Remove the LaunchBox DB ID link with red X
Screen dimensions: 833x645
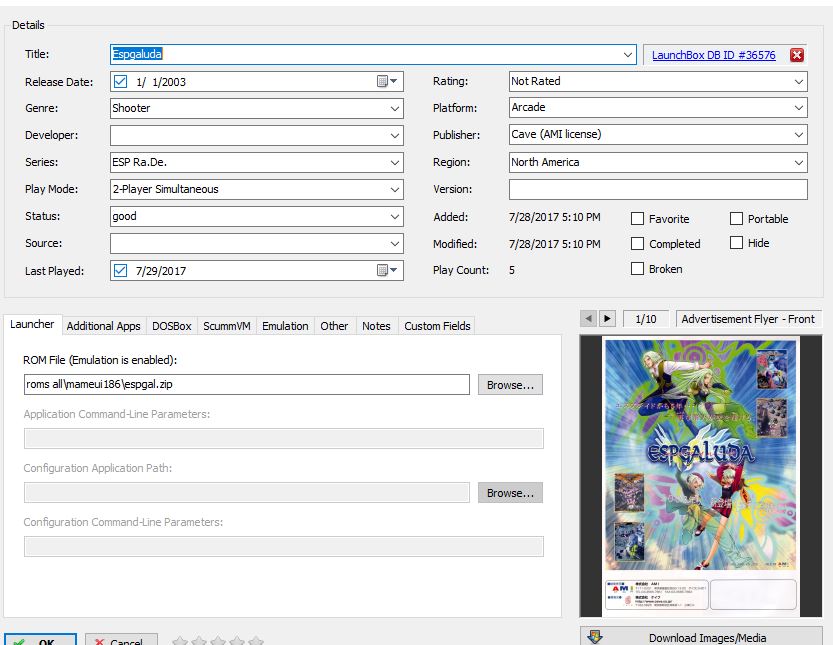click(796, 55)
